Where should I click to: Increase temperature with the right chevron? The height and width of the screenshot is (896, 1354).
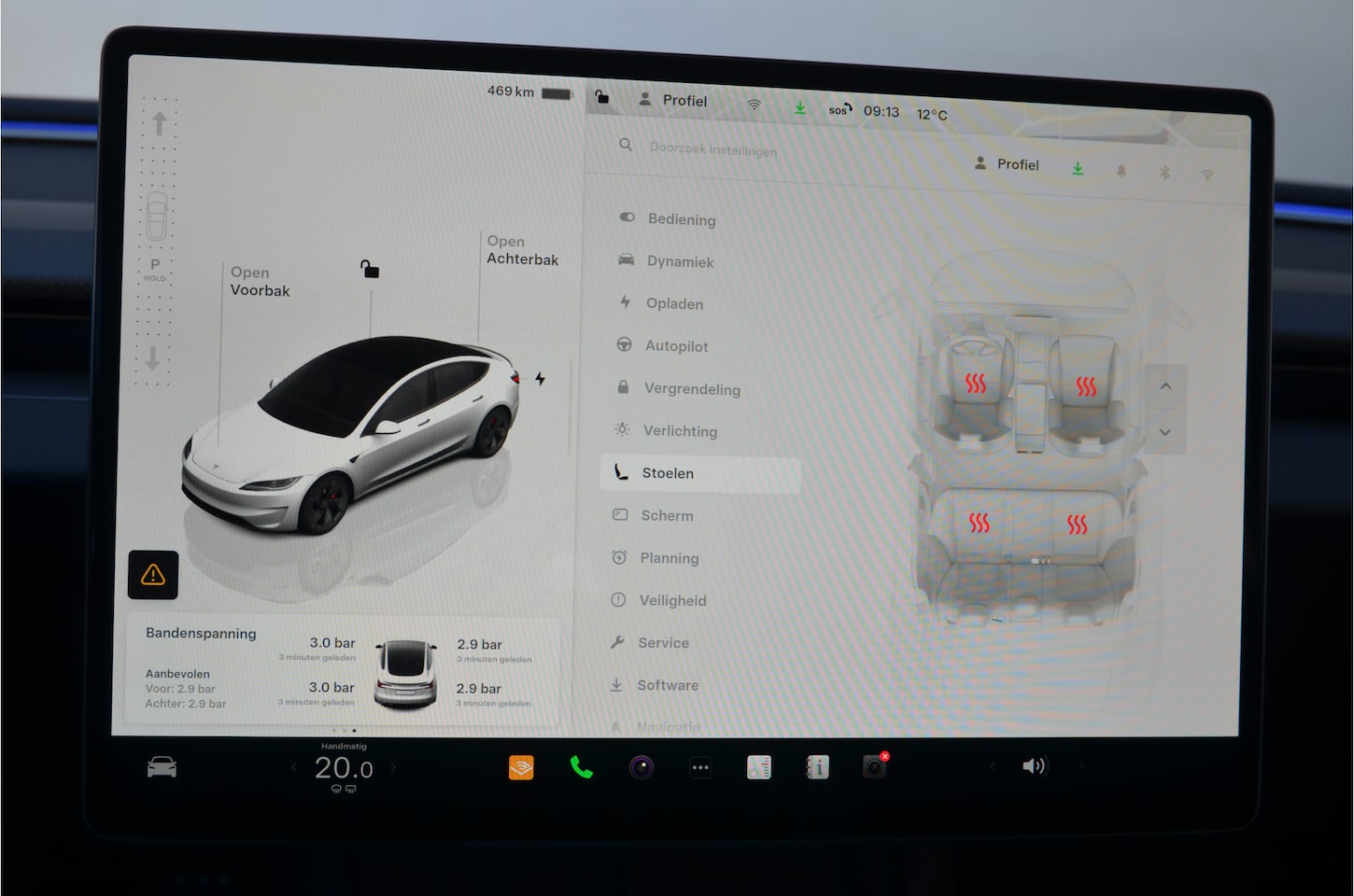click(x=393, y=767)
